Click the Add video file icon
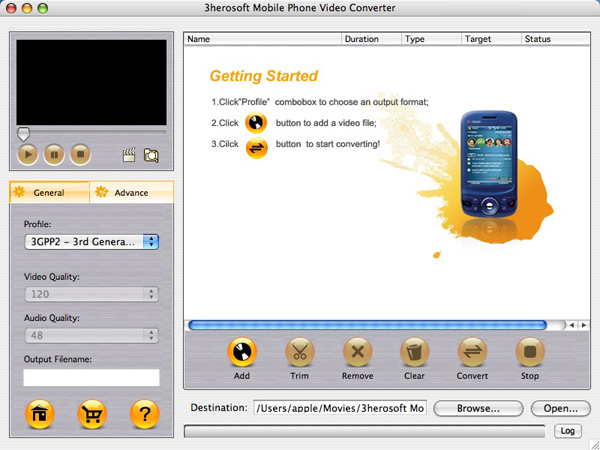 tap(241, 352)
